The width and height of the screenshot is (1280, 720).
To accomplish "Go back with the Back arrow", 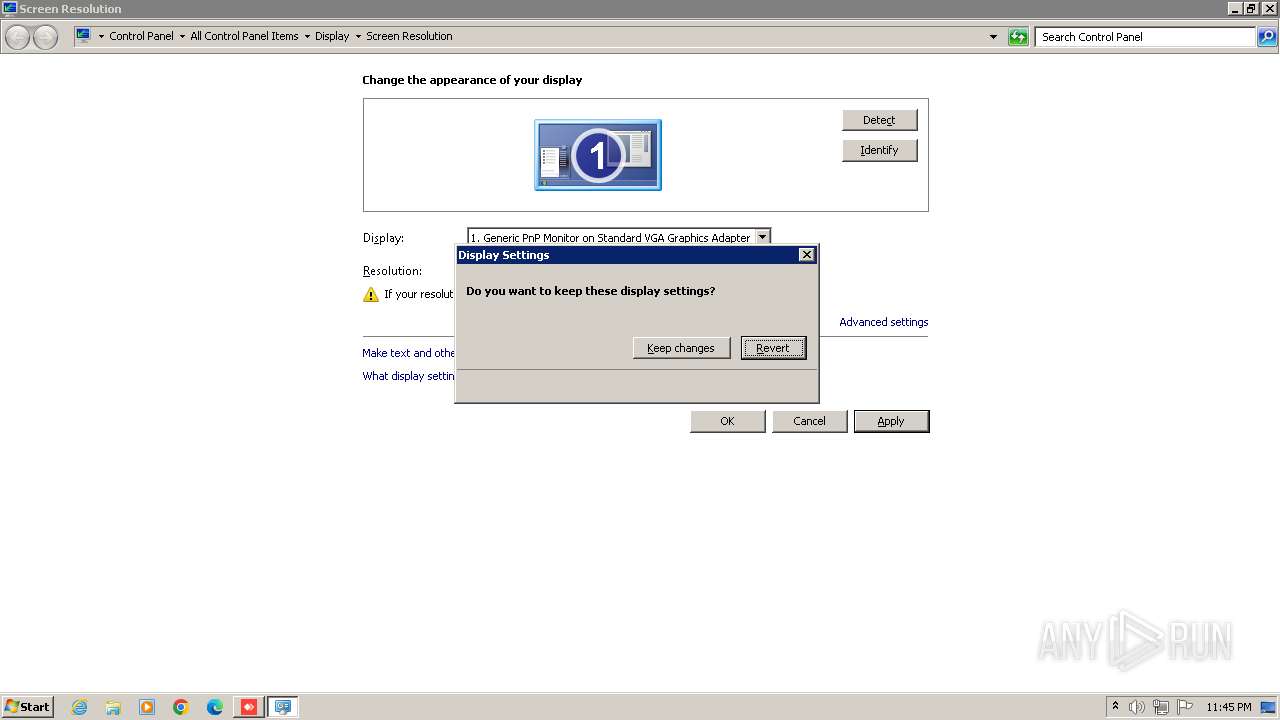I will 17,37.
